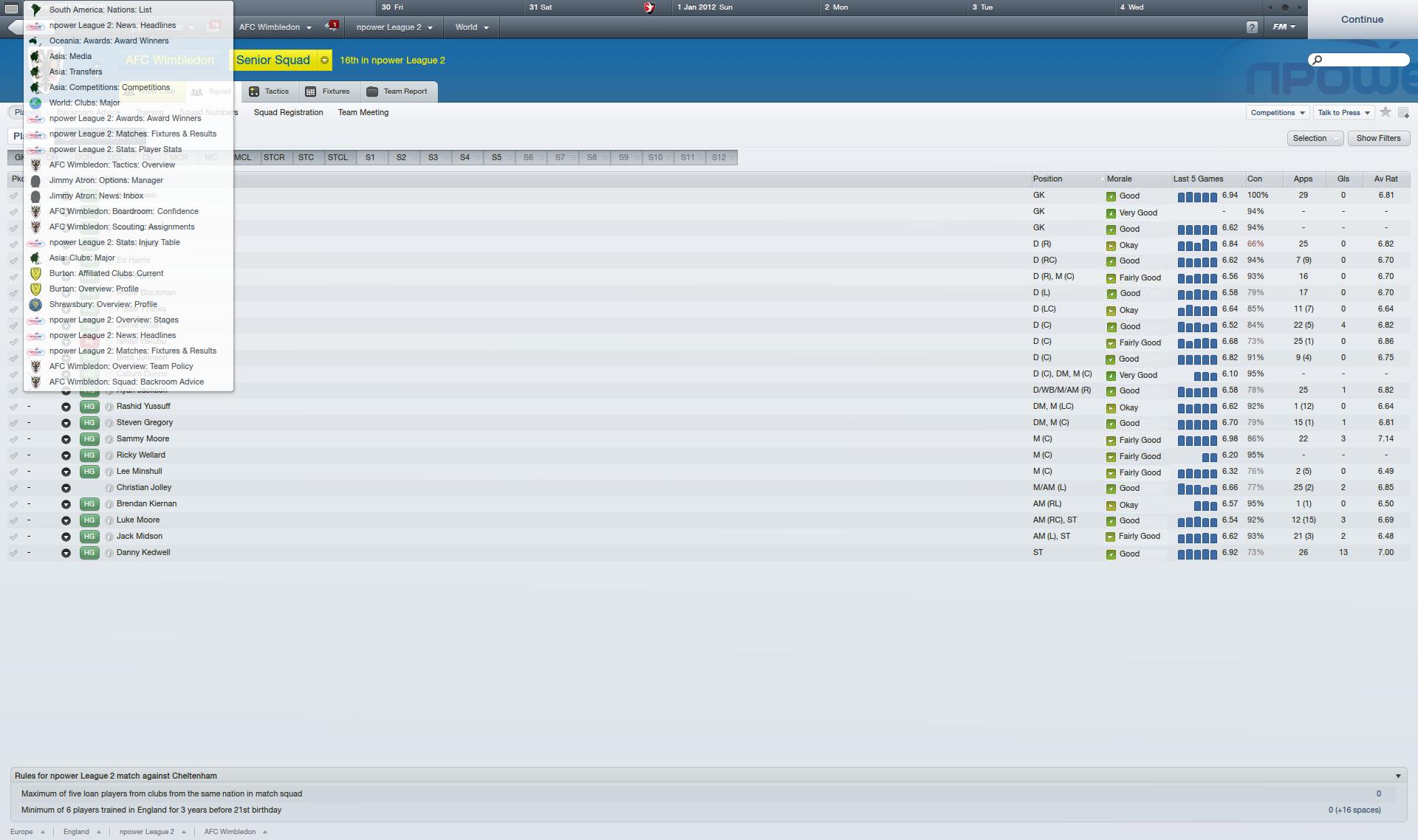Click Danny Kedwell's HG badge icon
Viewport: 1418px width, 840px height.
[x=89, y=553]
